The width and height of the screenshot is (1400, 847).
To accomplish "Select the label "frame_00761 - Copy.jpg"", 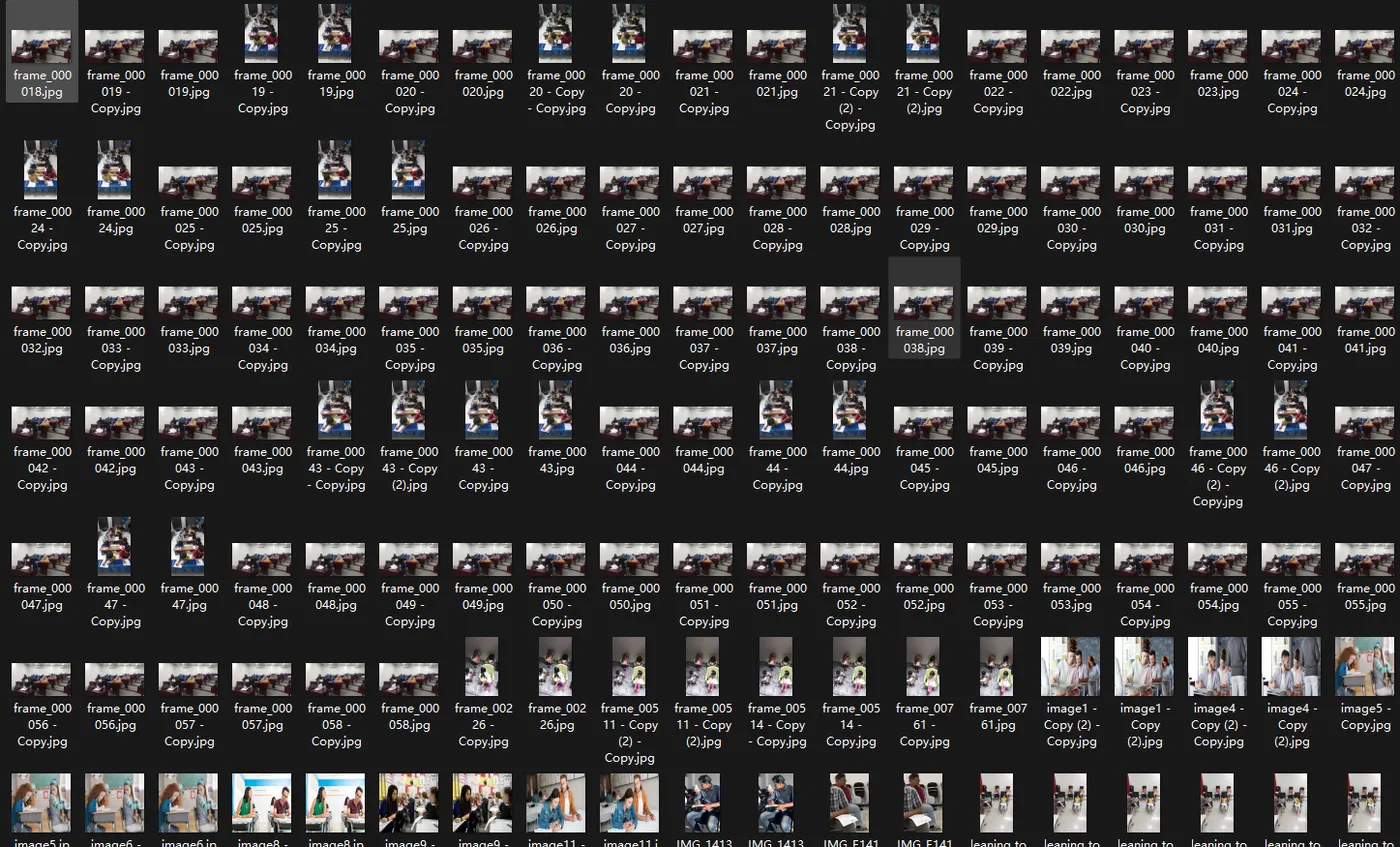I will tap(924, 725).
